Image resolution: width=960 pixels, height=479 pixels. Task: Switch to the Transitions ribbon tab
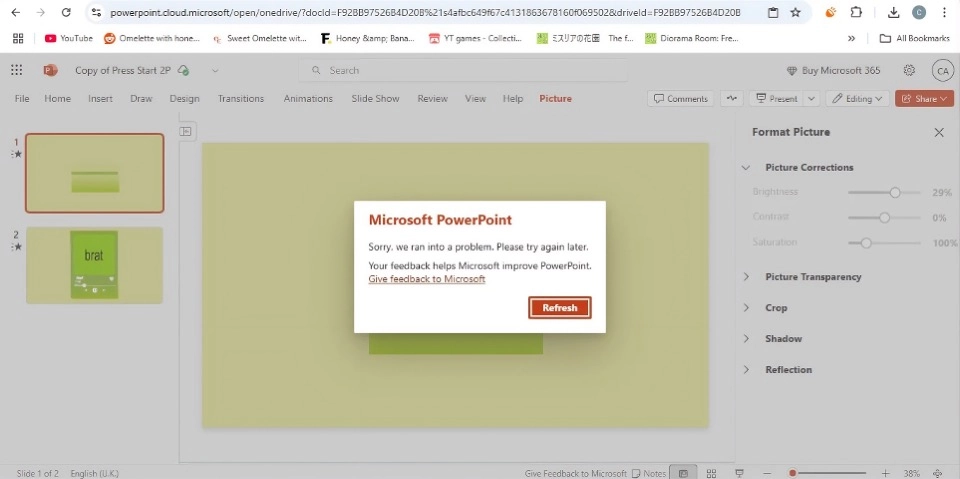pyautogui.click(x=241, y=99)
